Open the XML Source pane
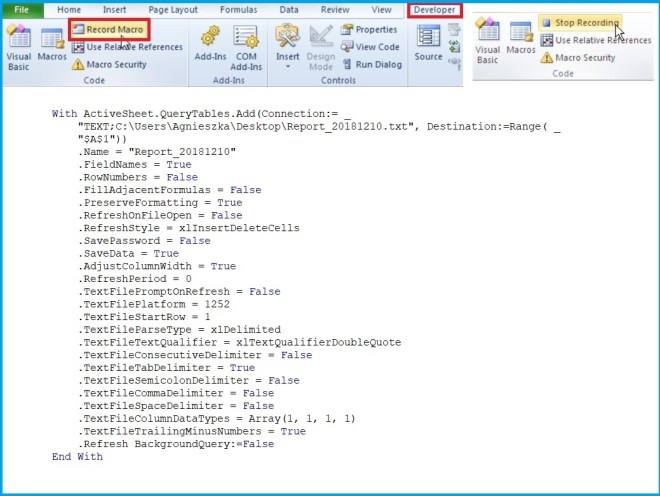Image resolution: width=660 pixels, height=496 pixels. (428, 44)
